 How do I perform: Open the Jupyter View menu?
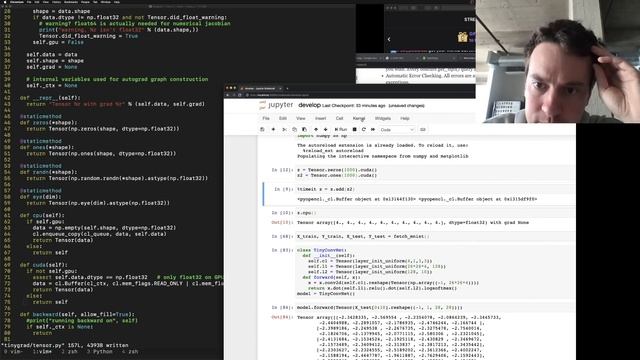(x=300, y=118)
